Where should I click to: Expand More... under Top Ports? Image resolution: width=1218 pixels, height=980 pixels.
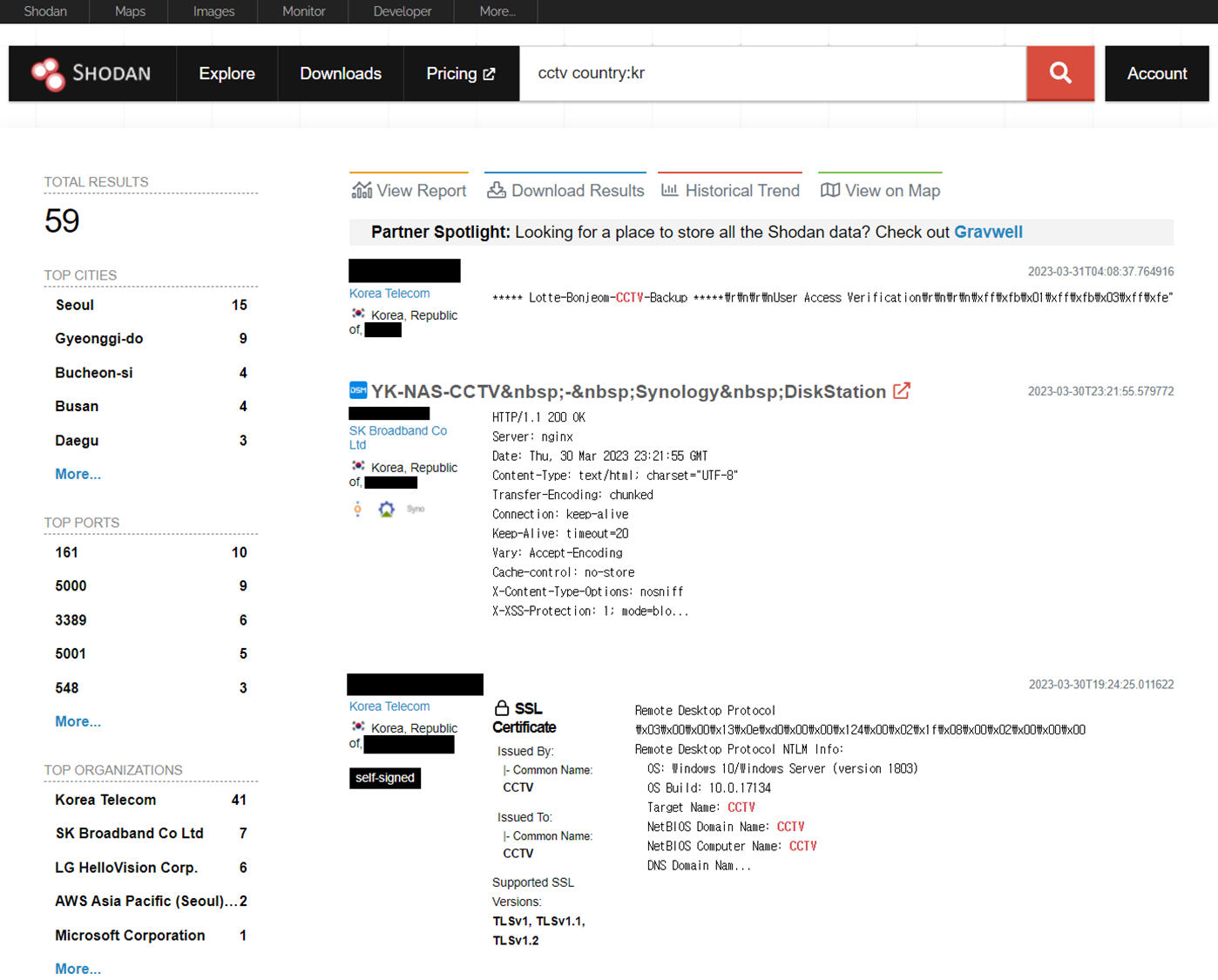point(78,721)
